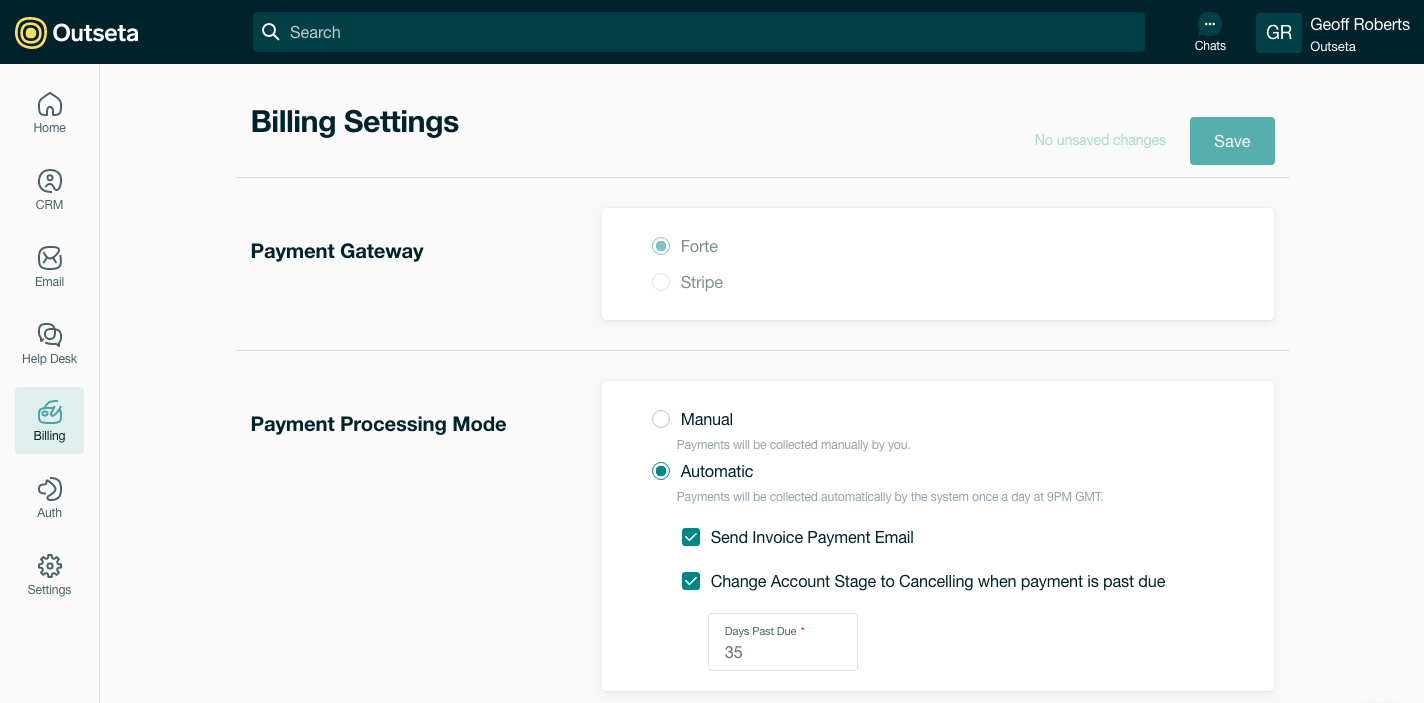The image size is (1424, 703).
Task: Navigate to the Home section
Action: (x=49, y=112)
